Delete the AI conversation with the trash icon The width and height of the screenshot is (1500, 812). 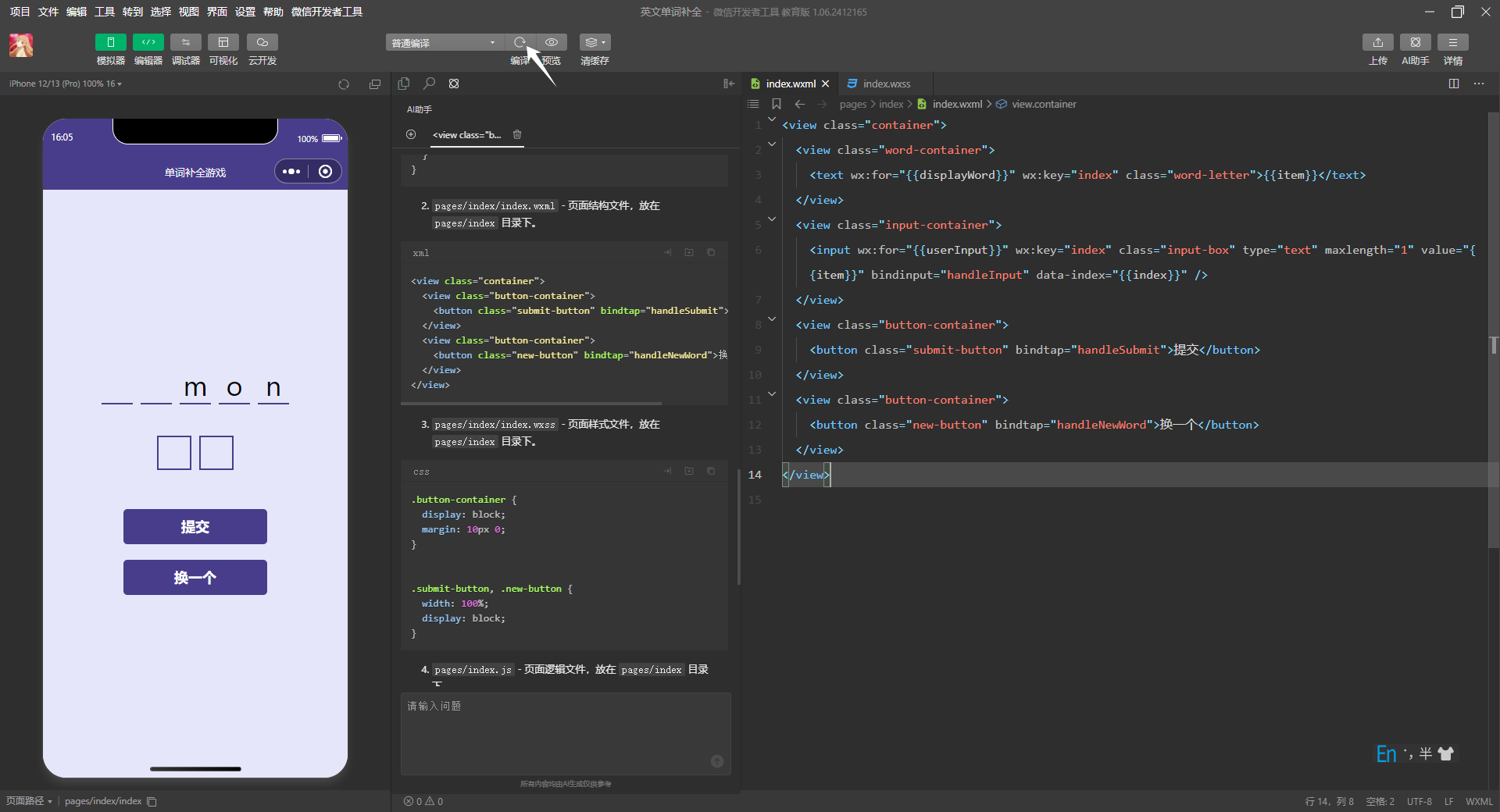point(517,134)
